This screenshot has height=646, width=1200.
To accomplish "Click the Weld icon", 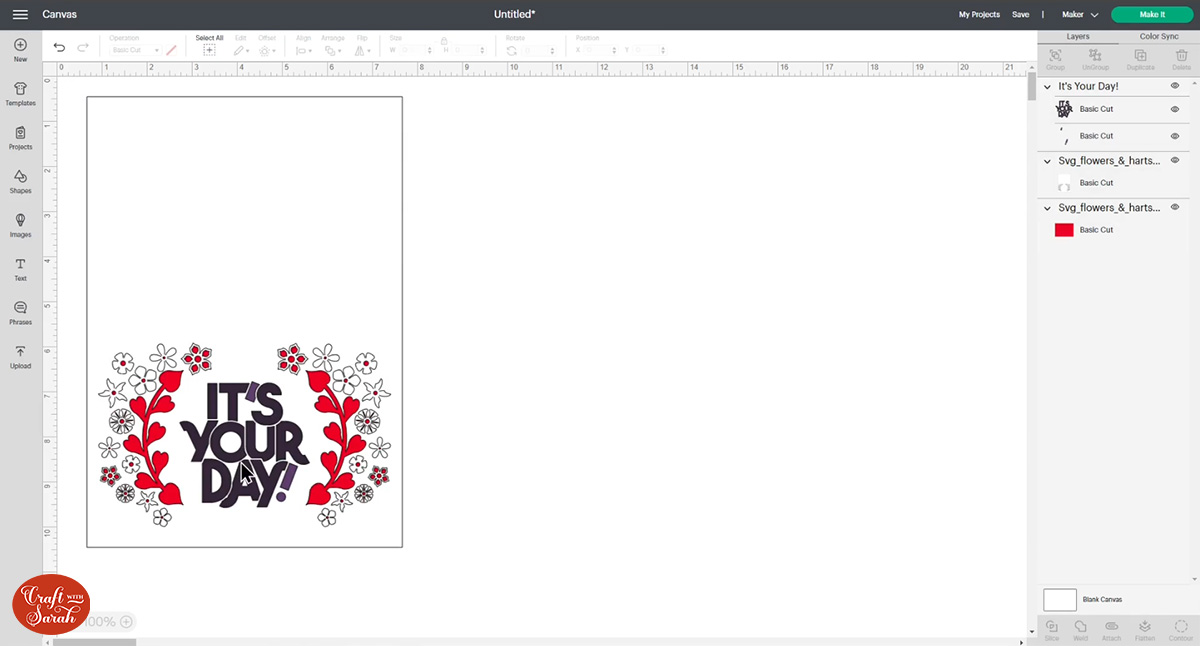I will (x=1081, y=627).
